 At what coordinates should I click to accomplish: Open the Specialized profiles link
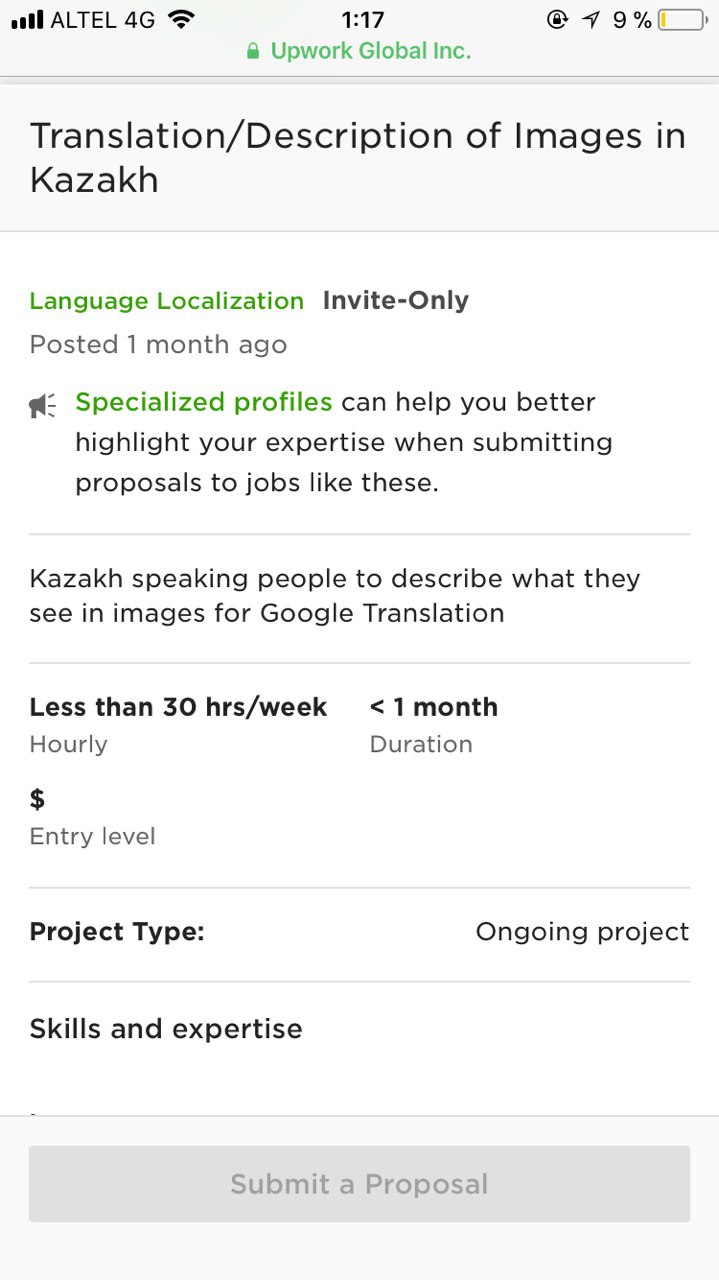click(204, 402)
